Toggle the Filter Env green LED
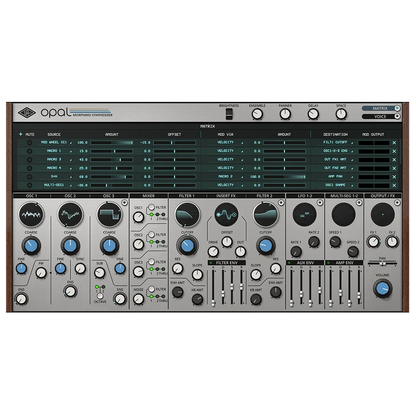 coord(211,263)
